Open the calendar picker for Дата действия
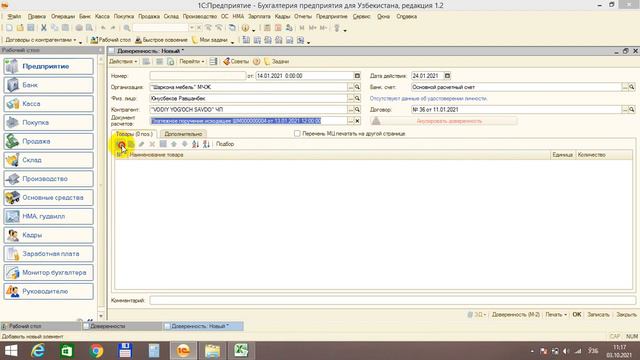640x360 pixels. [x=447, y=76]
